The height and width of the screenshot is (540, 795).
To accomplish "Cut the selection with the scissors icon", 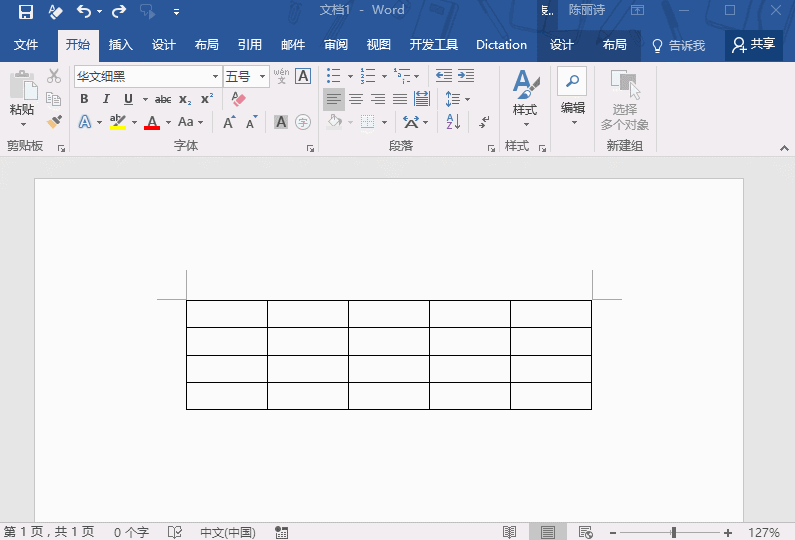I will coord(54,76).
